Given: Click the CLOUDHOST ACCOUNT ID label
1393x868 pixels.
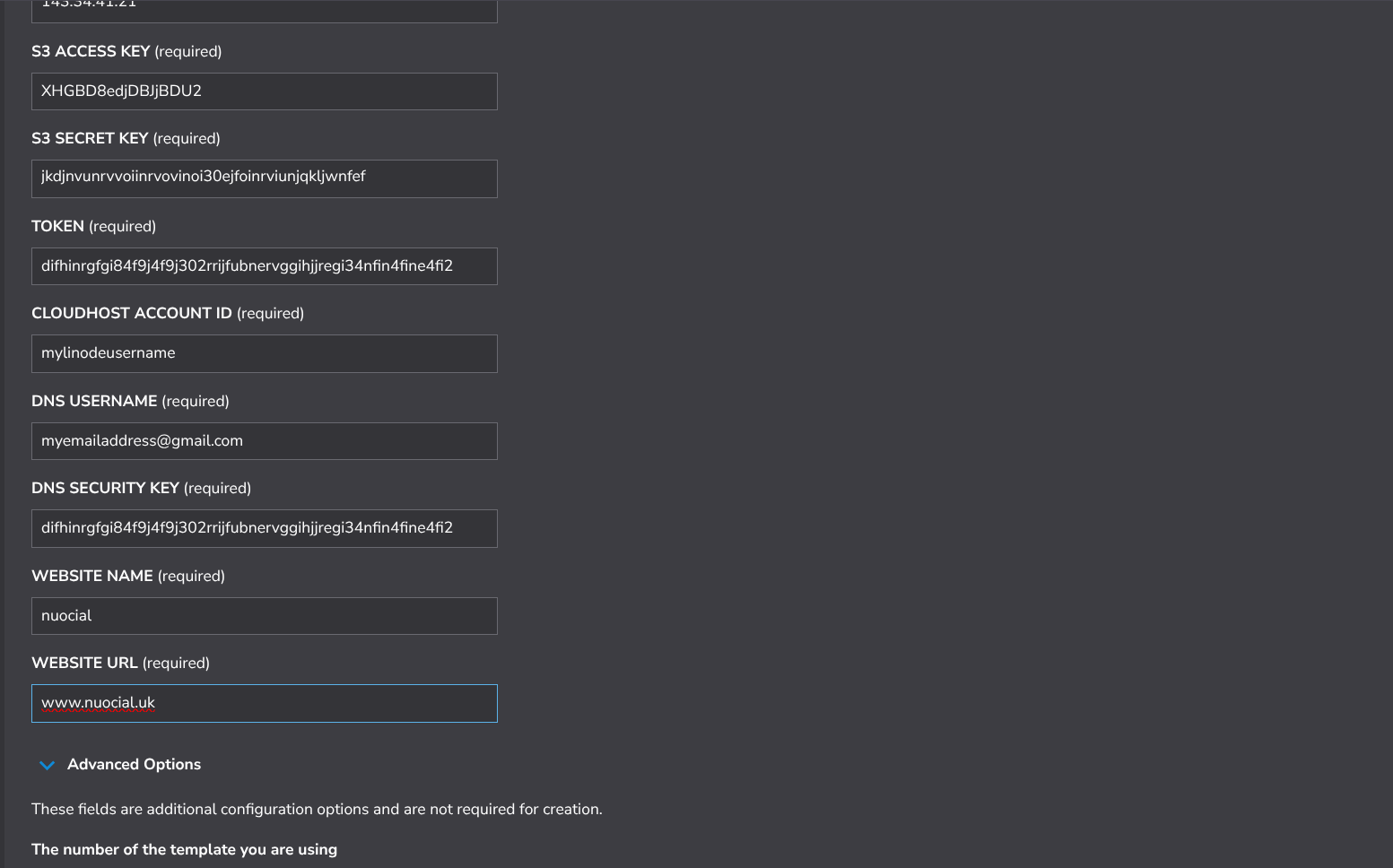Looking at the screenshot, I should click(x=132, y=313).
